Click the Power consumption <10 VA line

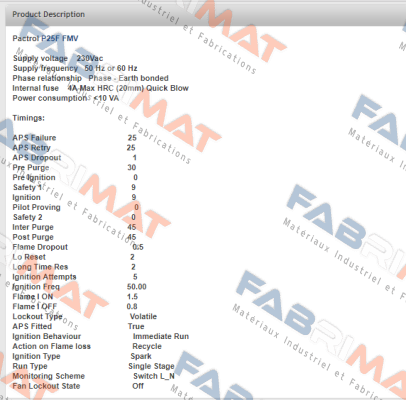click(x=66, y=98)
